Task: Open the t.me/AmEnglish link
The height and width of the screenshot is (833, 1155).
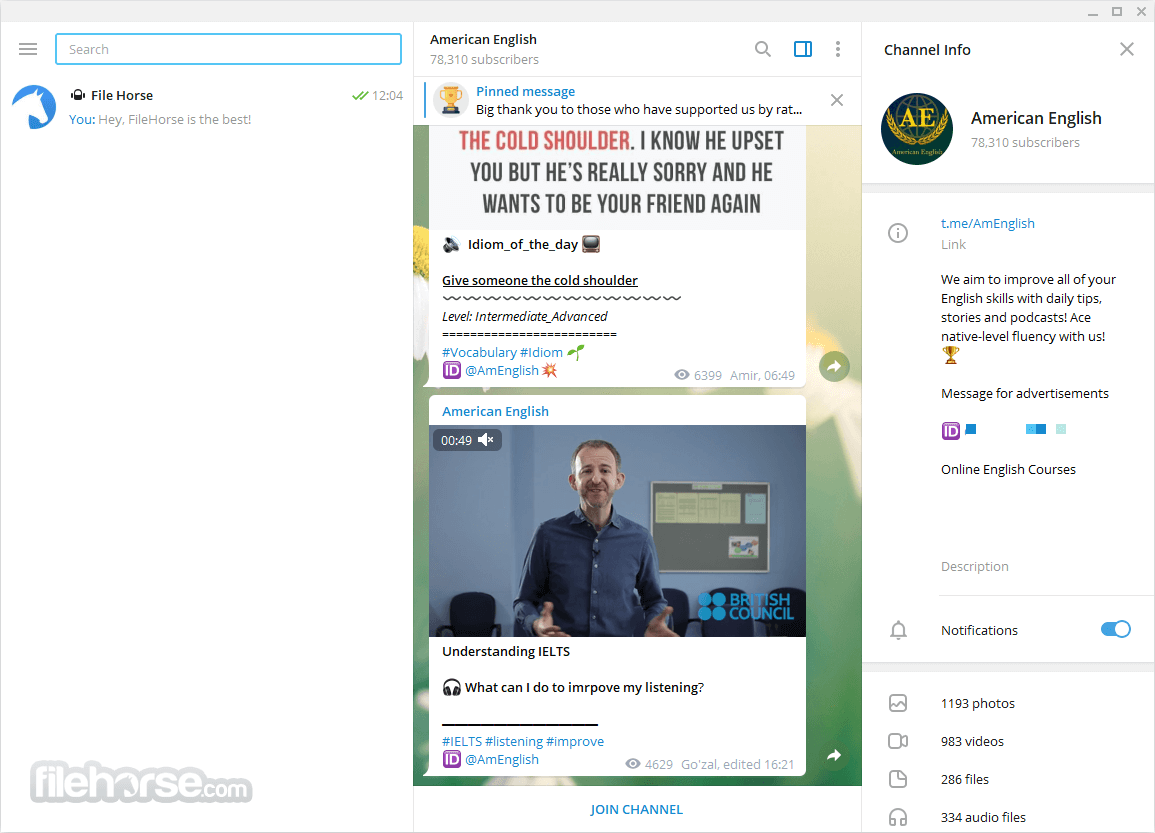Action: click(987, 223)
